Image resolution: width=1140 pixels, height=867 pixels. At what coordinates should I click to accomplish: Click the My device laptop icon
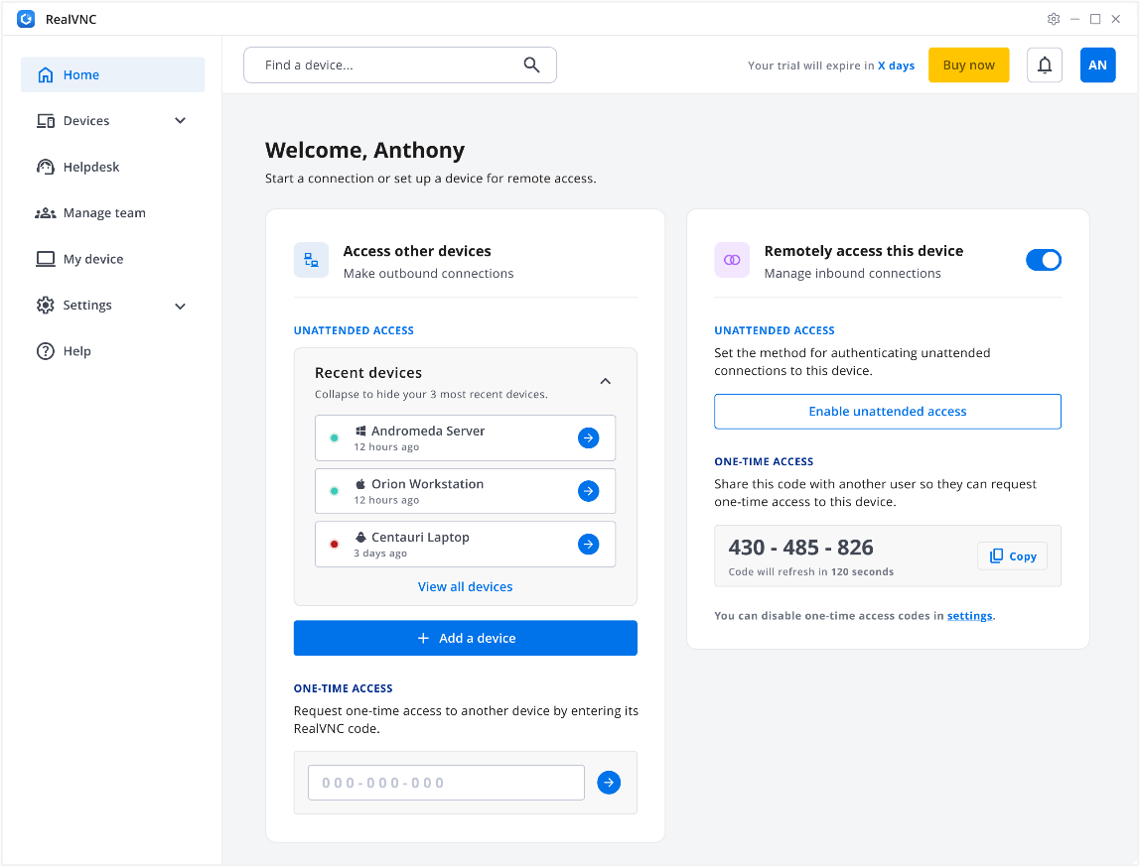(46, 259)
